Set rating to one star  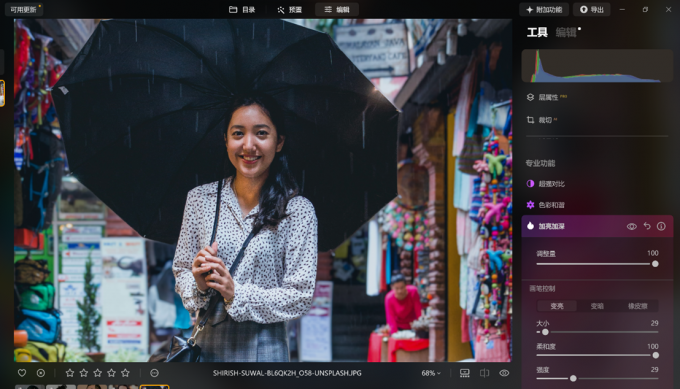pos(69,373)
